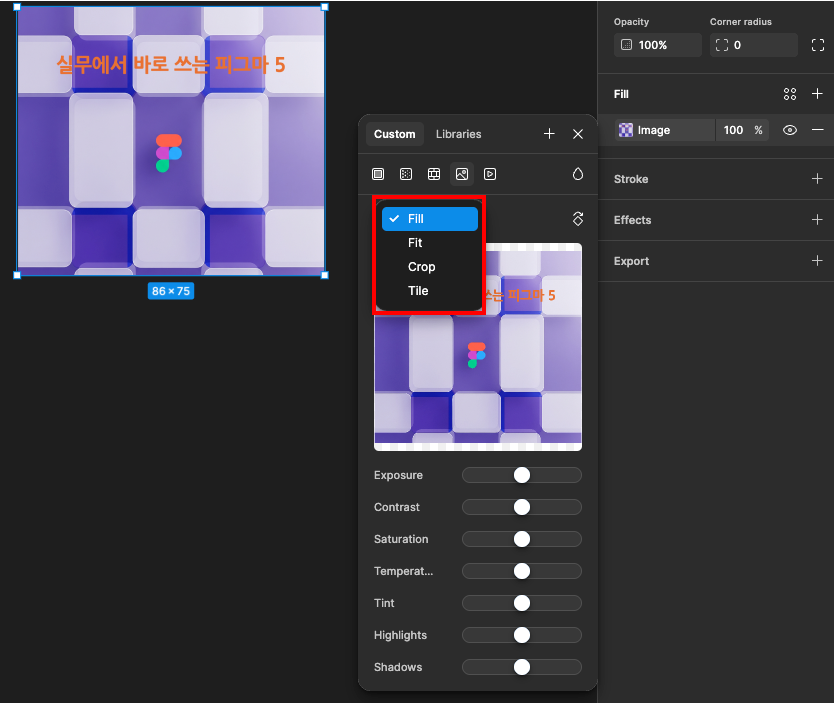Open the blend mode droplet icon
Image resolution: width=834 pixels, height=704 pixels.
578,174
